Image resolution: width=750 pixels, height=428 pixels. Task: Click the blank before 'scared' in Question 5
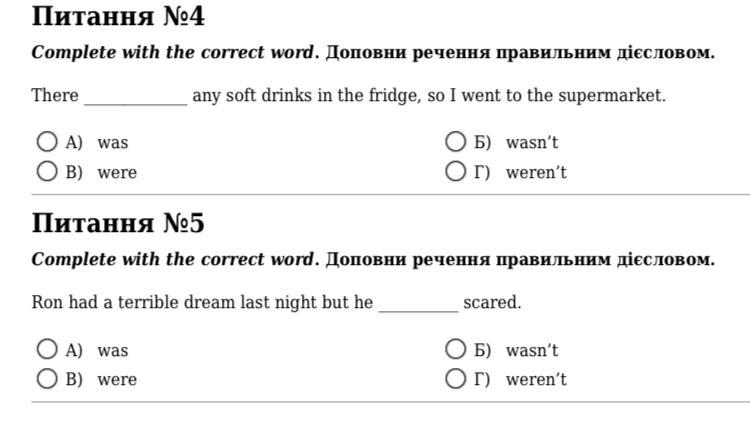coord(419,304)
